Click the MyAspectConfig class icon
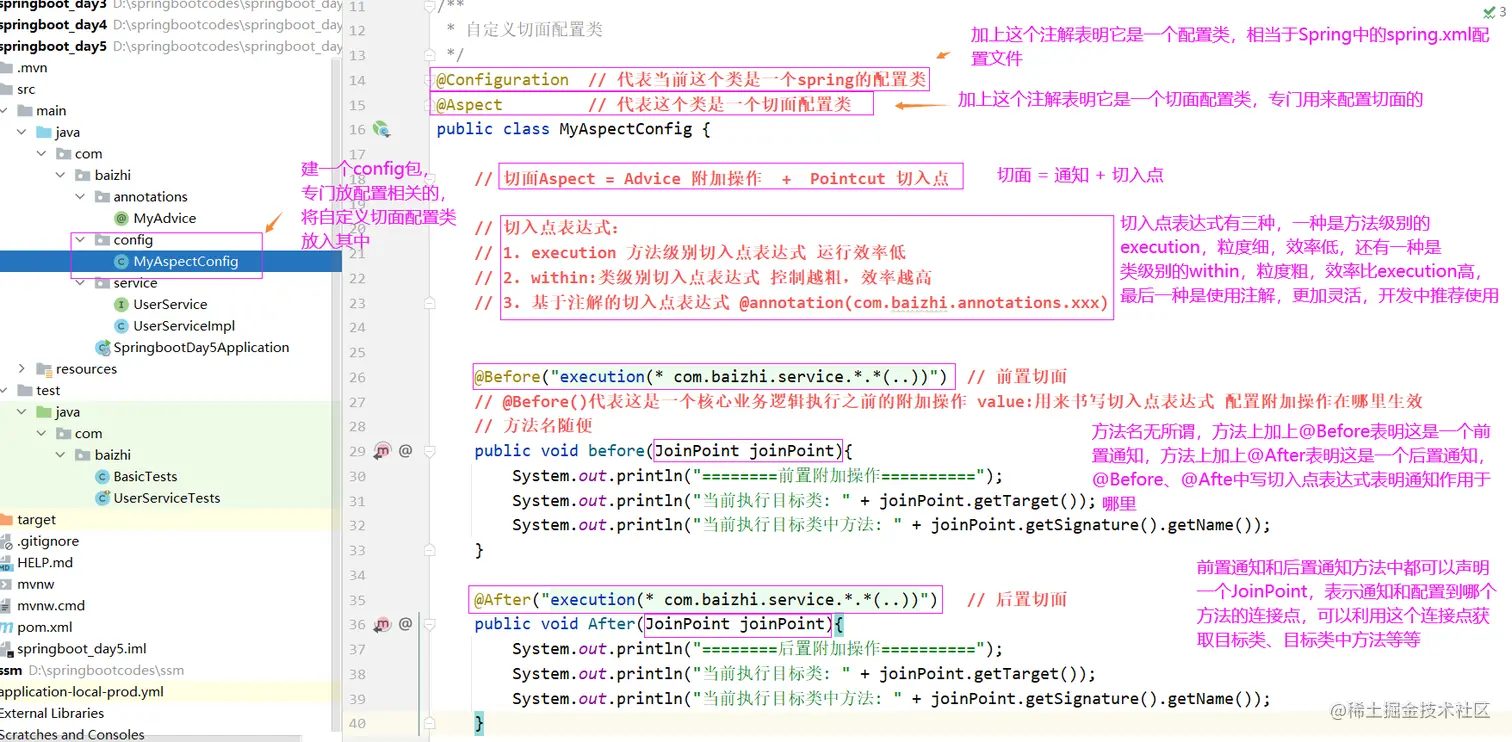Screen dimensions: 1512x742 [x=121, y=261]
